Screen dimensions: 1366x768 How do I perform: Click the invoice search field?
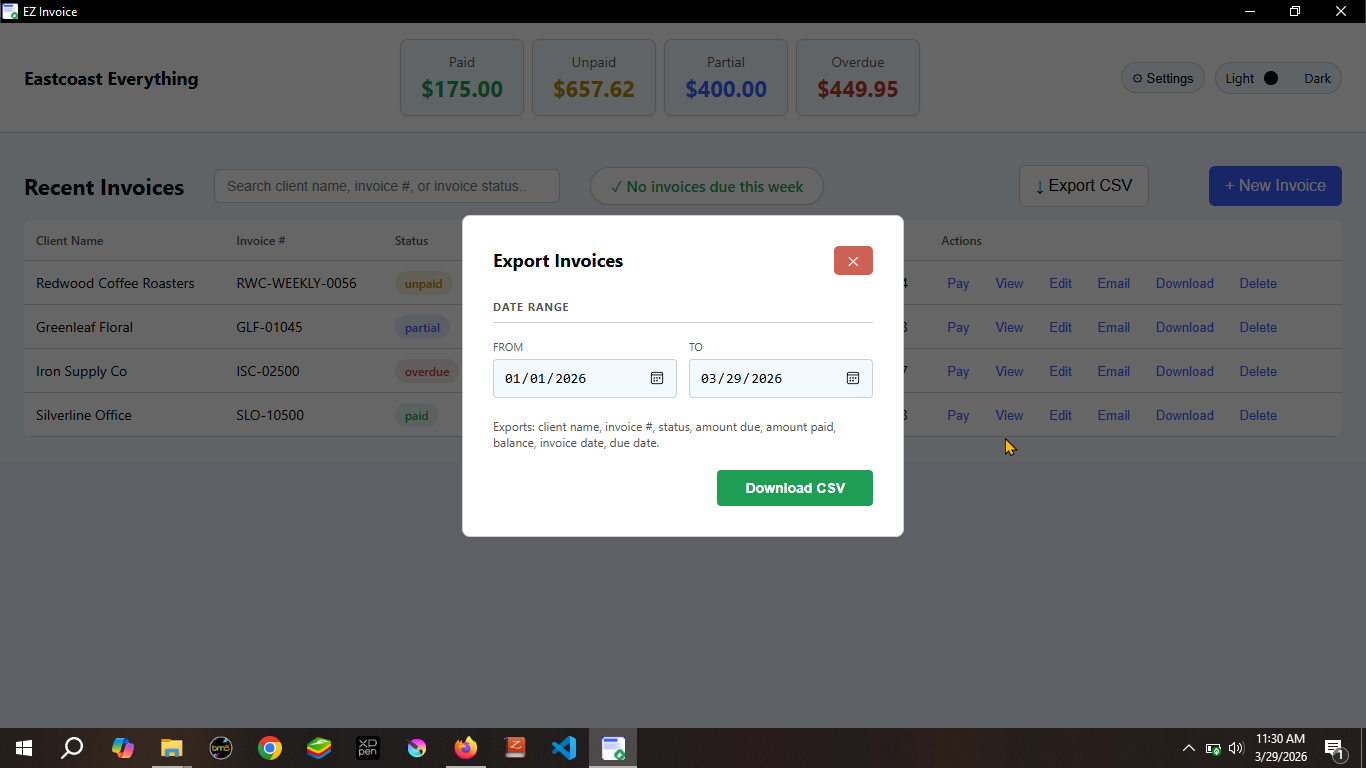click(386, 185)
